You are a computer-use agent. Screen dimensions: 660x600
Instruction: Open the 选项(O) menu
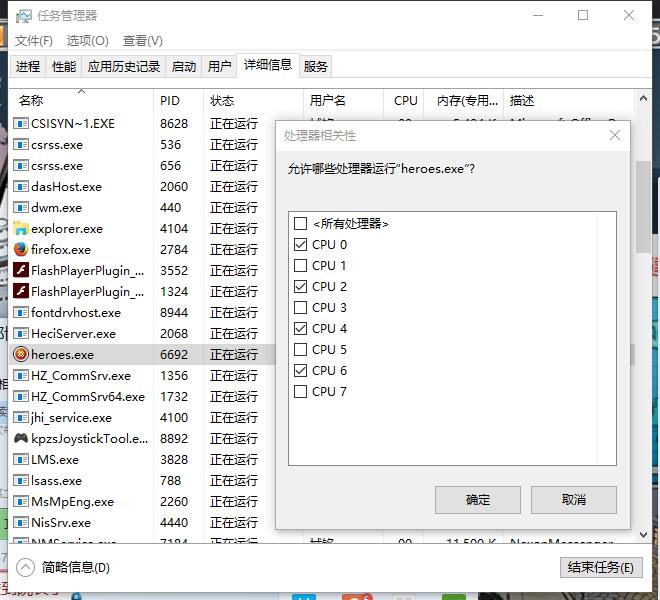point(88,41)
